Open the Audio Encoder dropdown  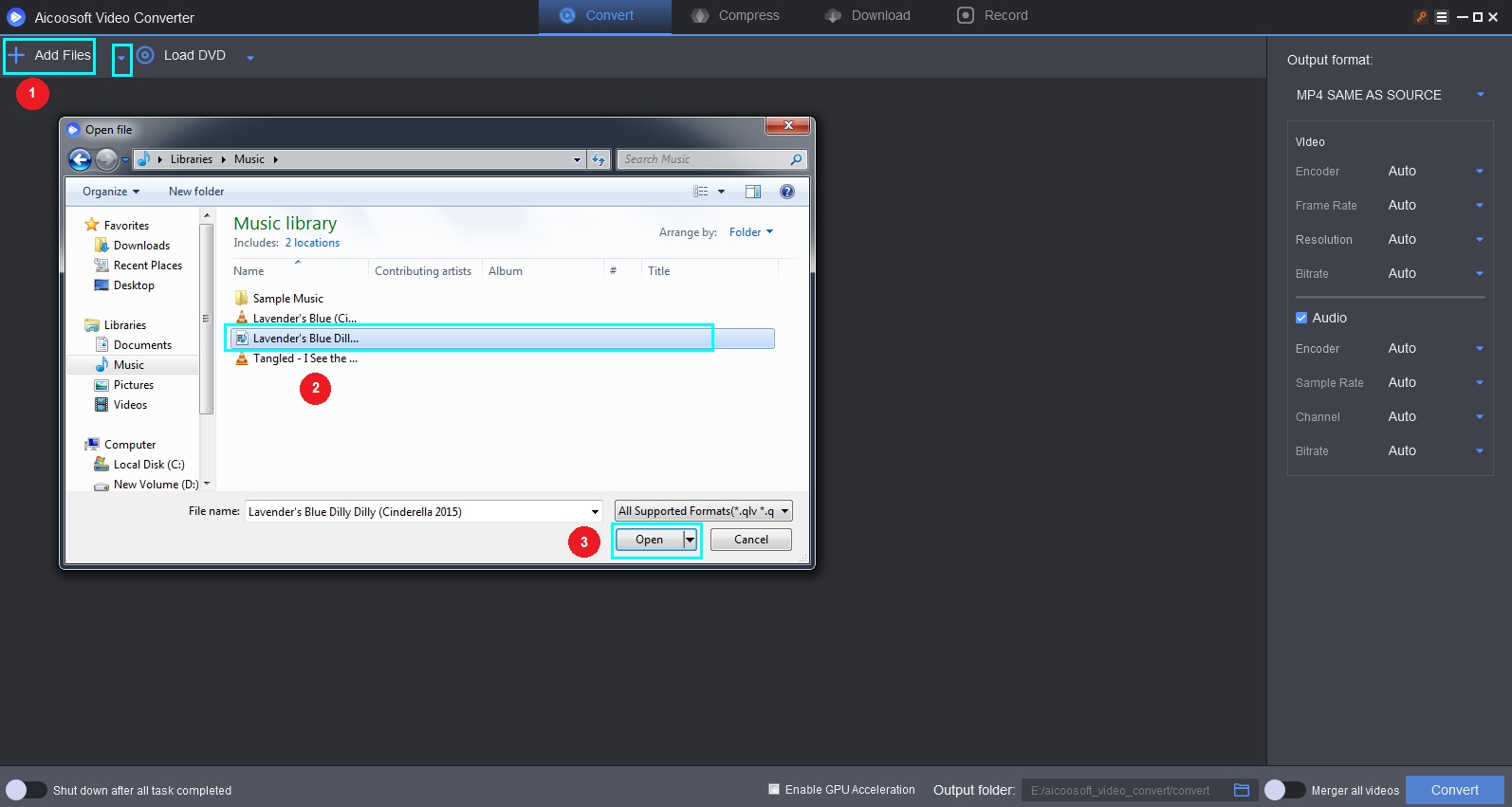(x=1436, y=349)
